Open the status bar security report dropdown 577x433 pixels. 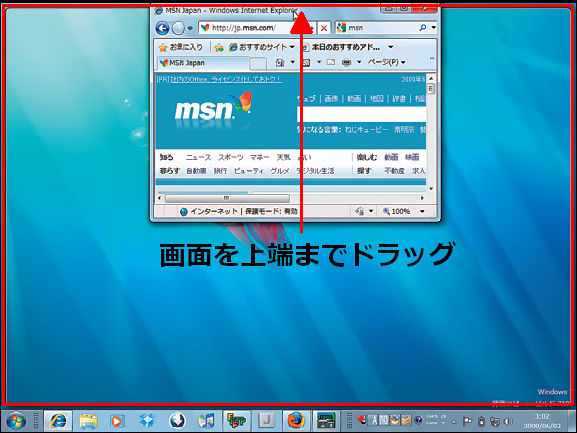tap(371, 211)
